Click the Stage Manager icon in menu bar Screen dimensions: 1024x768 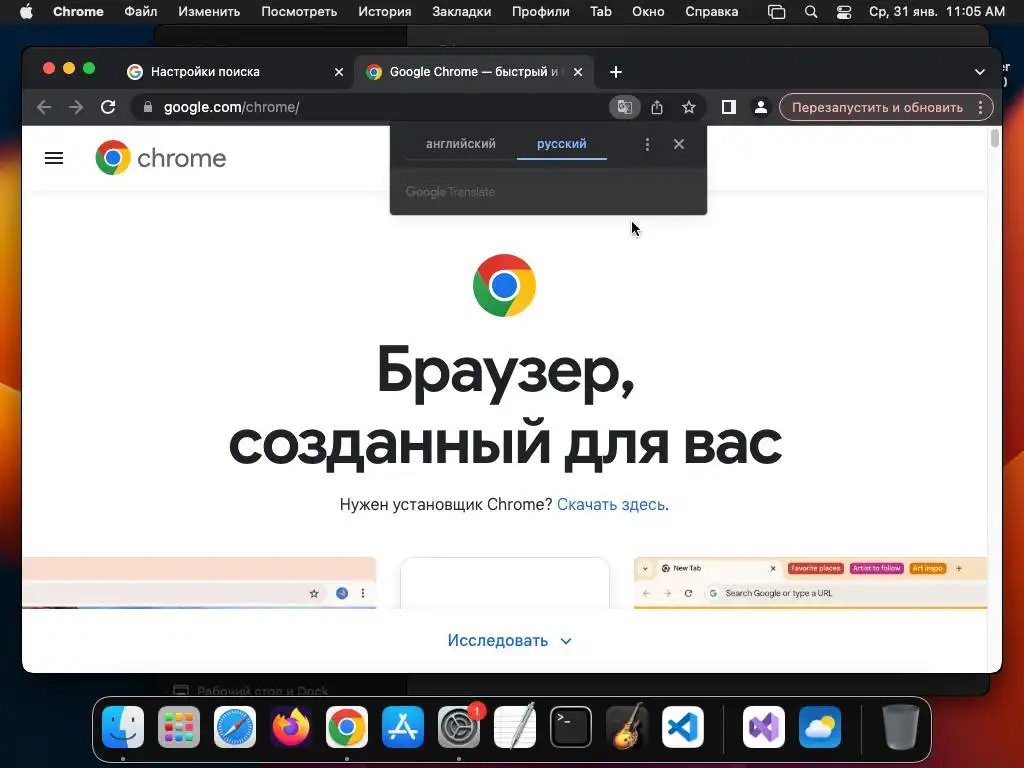point(776,12)
